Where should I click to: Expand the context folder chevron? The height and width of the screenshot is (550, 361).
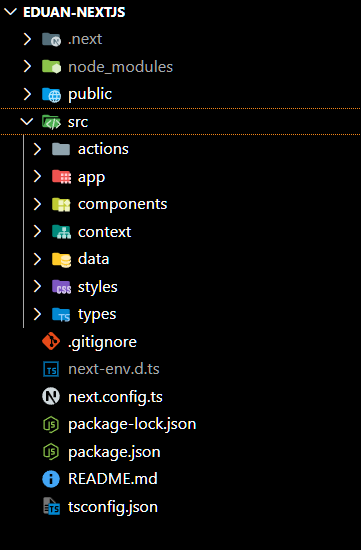tap(37, 232)
